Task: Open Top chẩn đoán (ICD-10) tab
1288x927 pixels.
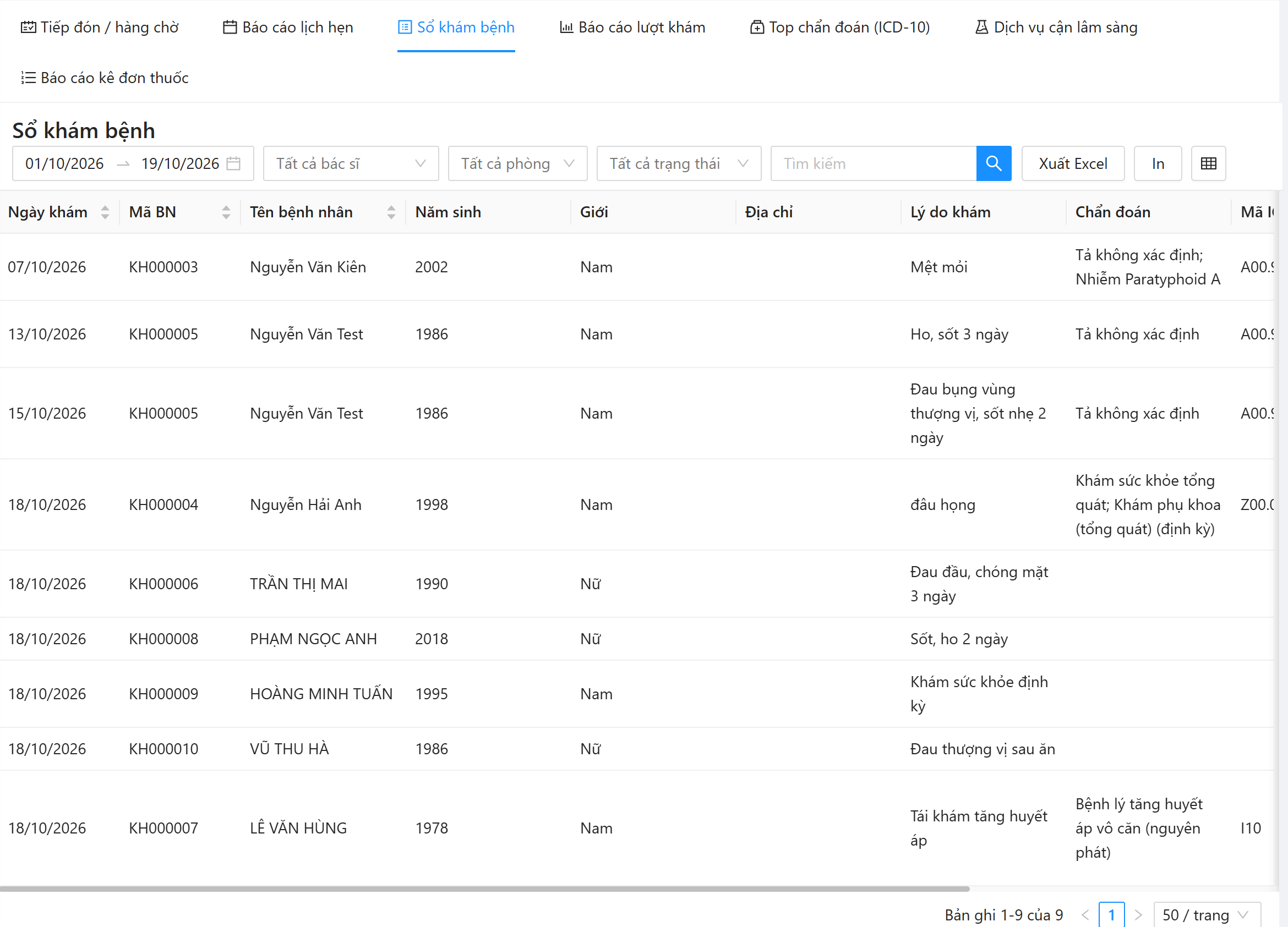Action: (839, 28)
